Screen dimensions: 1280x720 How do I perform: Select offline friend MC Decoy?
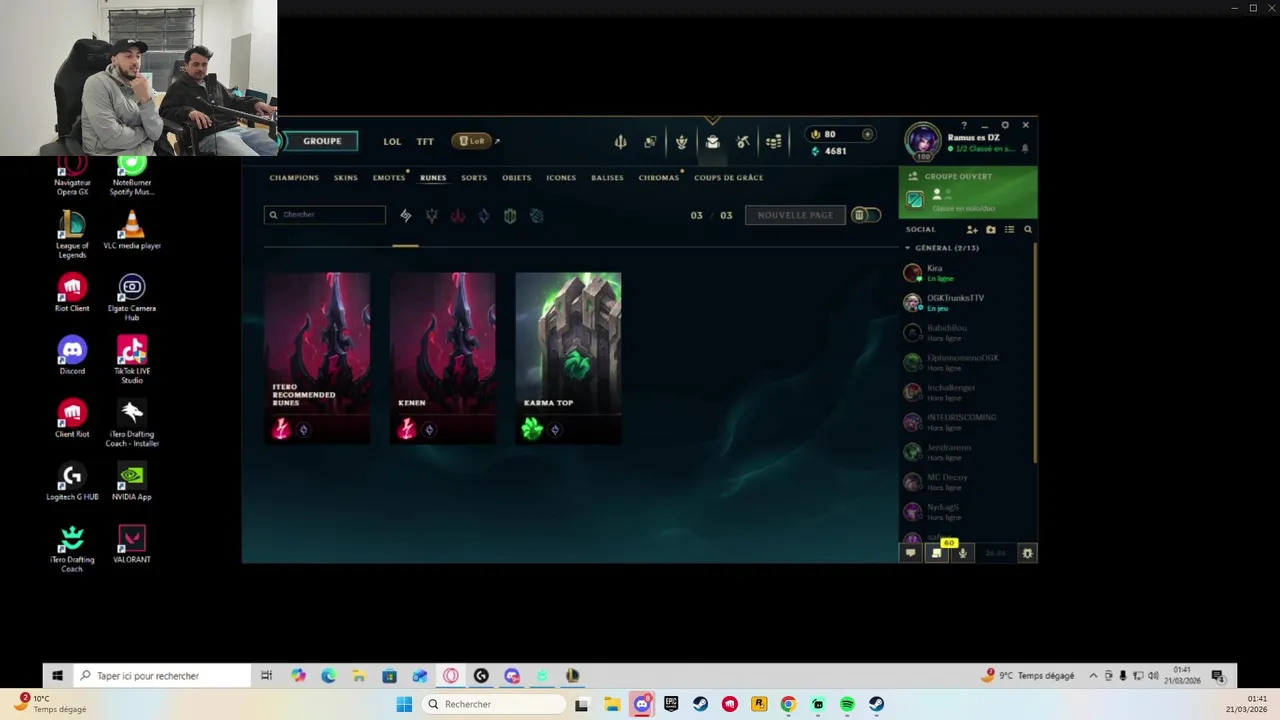pos(966,482)
